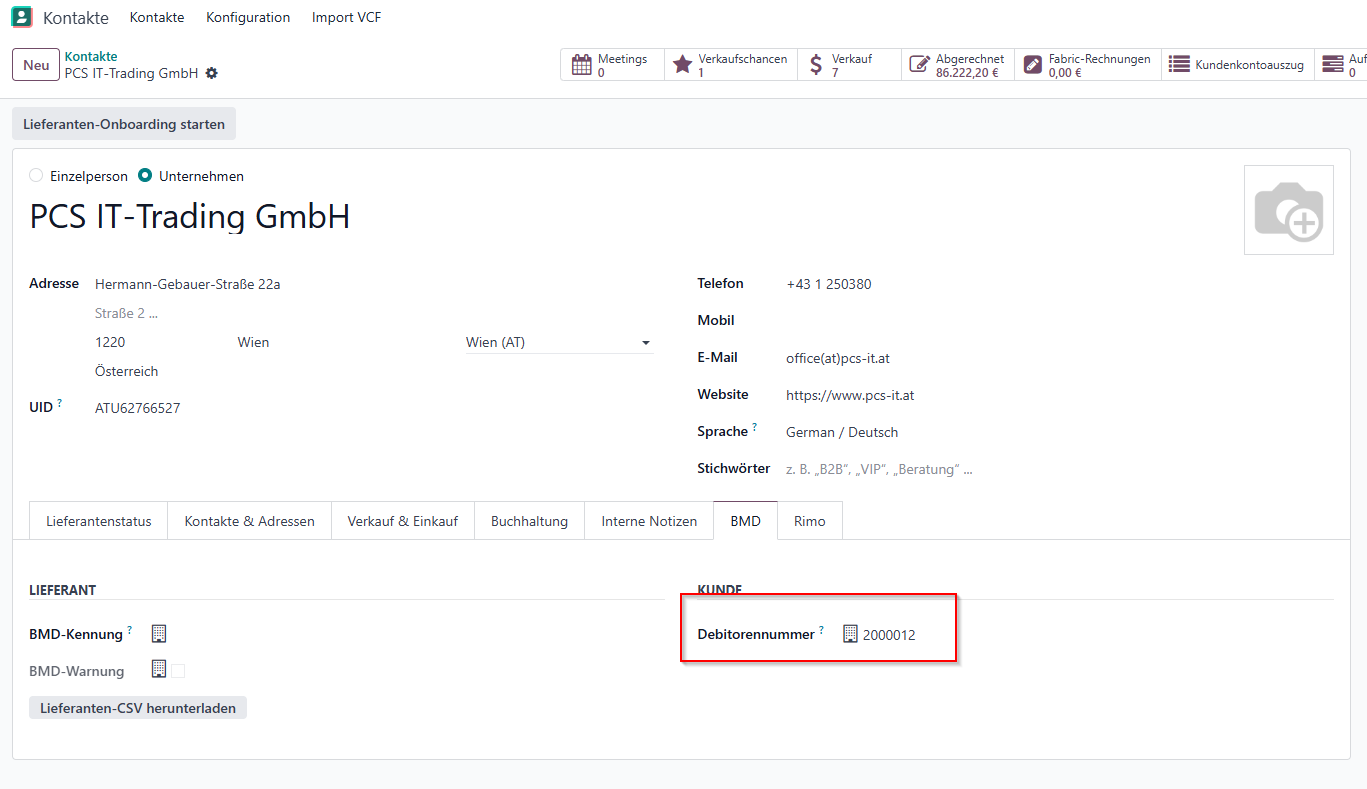1367x789 pixels.
Task: Expand the Wien (AT) state dropdown
Action: click(559, 342)
